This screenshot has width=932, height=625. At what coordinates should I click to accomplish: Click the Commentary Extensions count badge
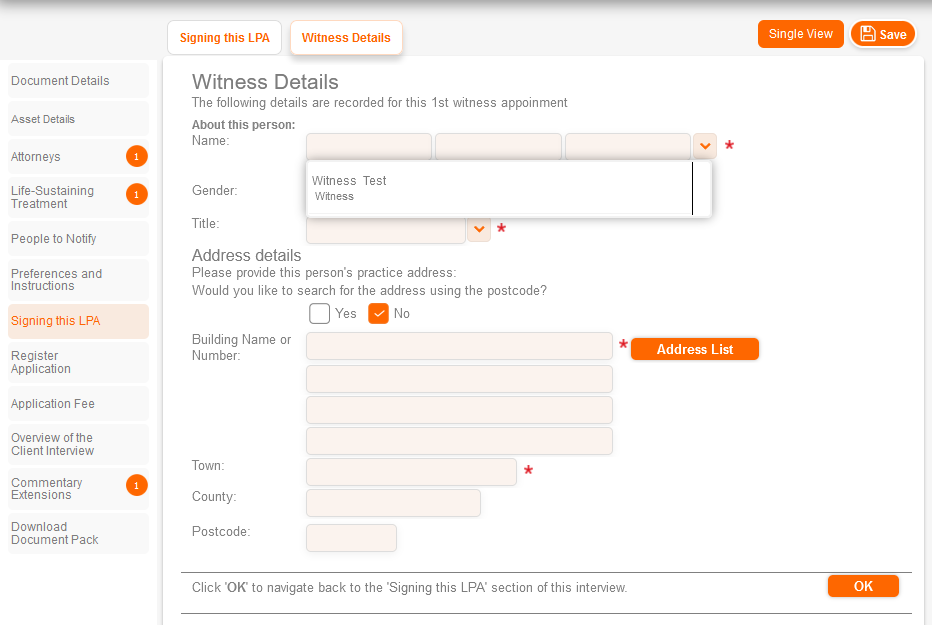pos(137,486)
